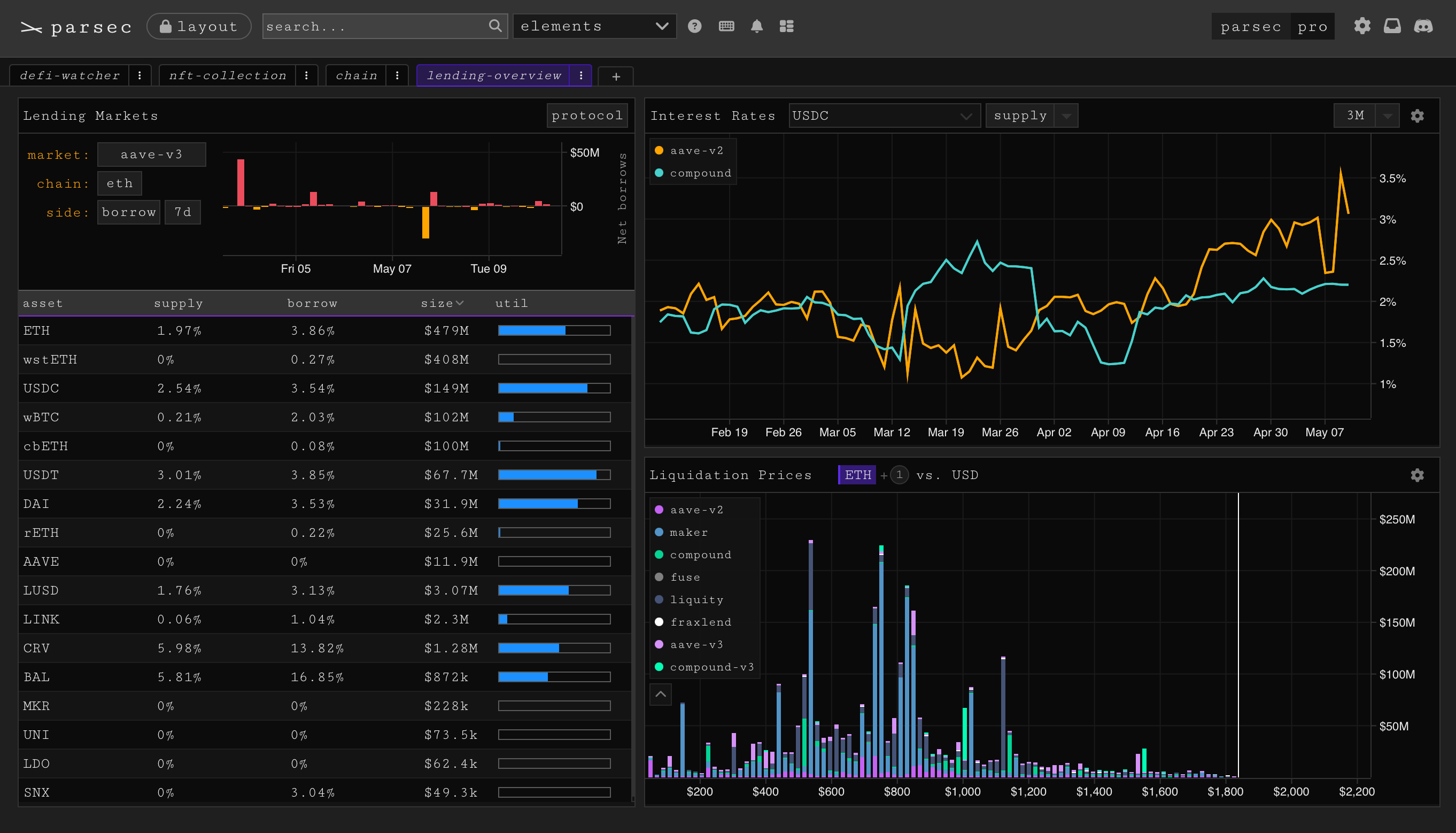Open the Discord icon
Image resolution: width=1456 pixels, height=833 pixels.
1423,26
